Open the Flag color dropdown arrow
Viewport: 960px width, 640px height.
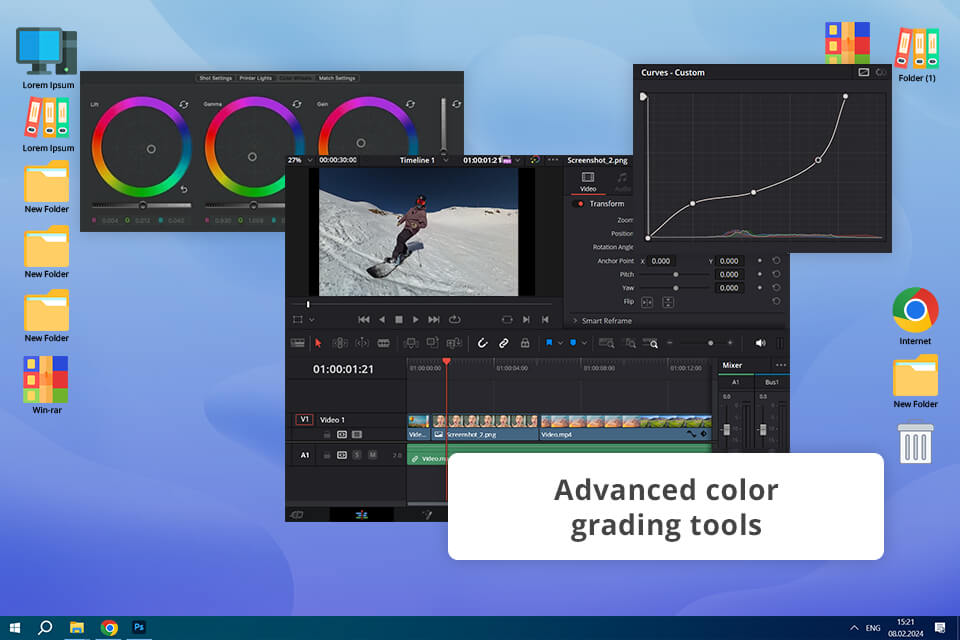pyautogui.click(x=560, y=344)
